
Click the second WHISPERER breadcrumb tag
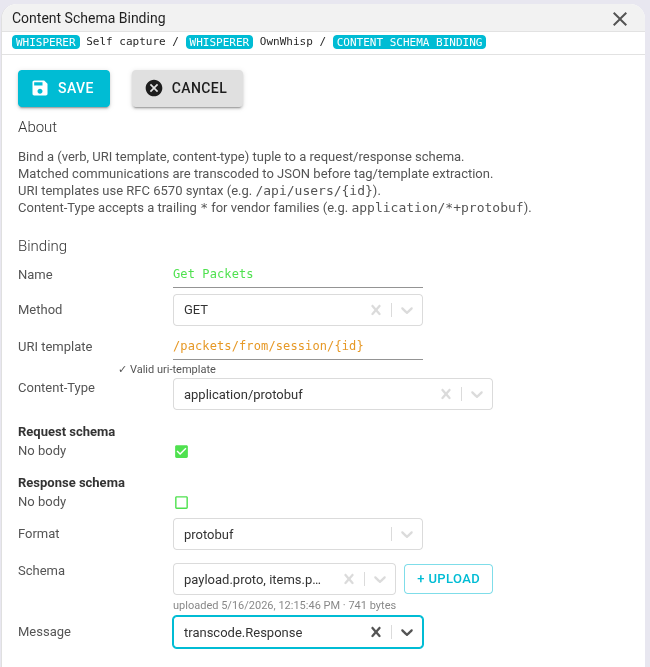click(219, 42)
